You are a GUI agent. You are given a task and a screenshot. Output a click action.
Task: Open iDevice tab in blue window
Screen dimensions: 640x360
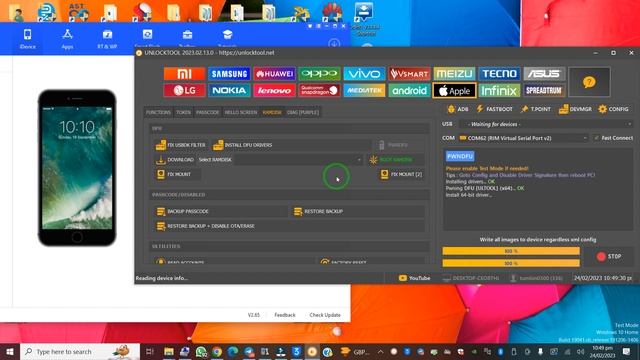click(x=27, y=39)
